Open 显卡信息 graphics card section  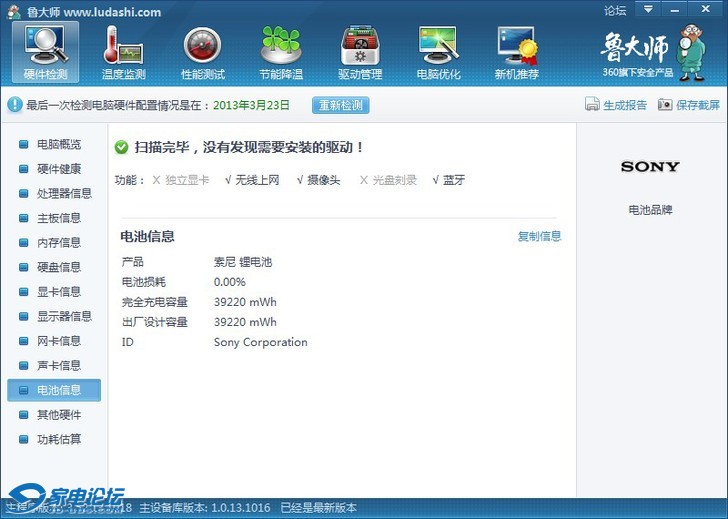coord(58,292)
